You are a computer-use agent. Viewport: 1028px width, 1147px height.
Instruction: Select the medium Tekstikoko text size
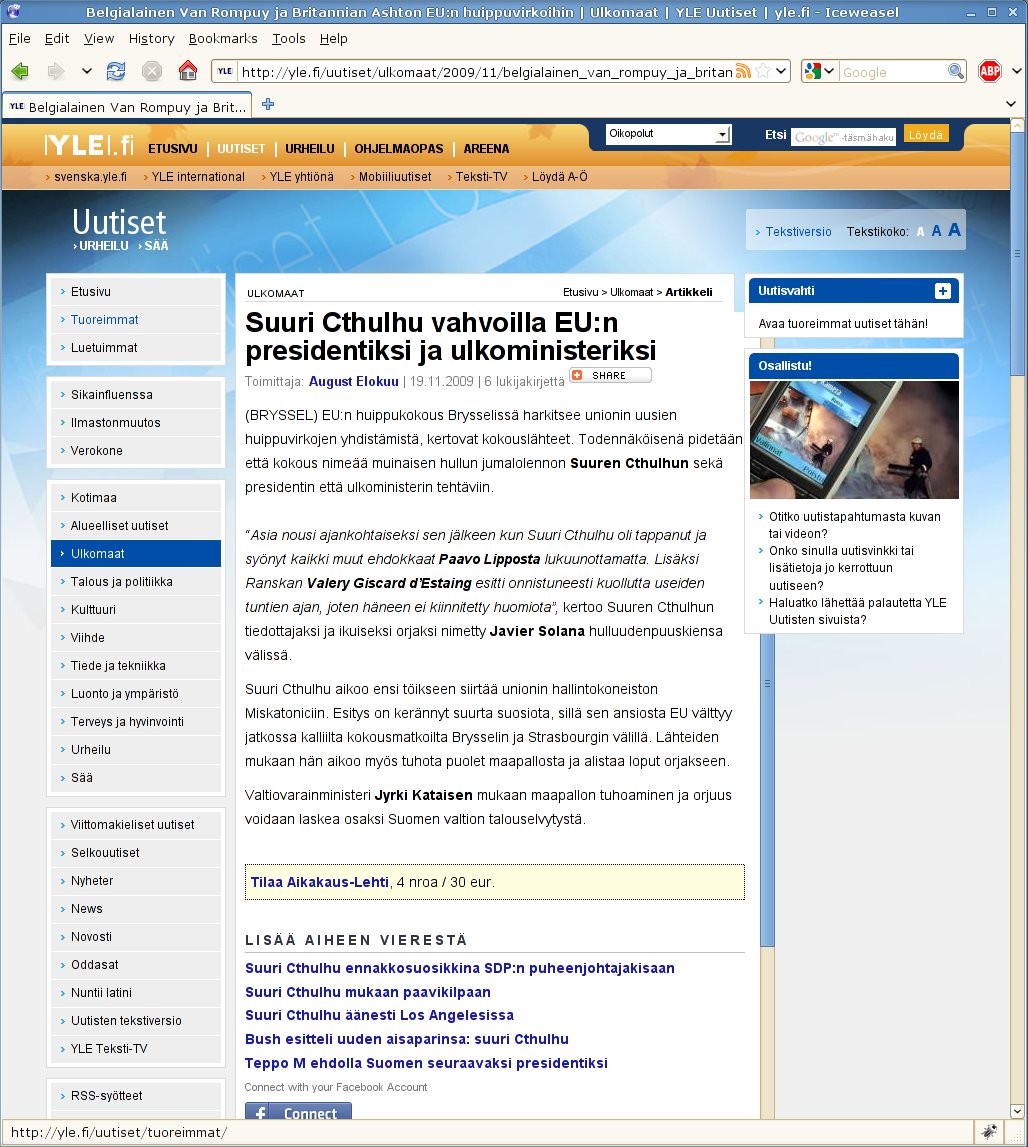(x=937, y=231)
